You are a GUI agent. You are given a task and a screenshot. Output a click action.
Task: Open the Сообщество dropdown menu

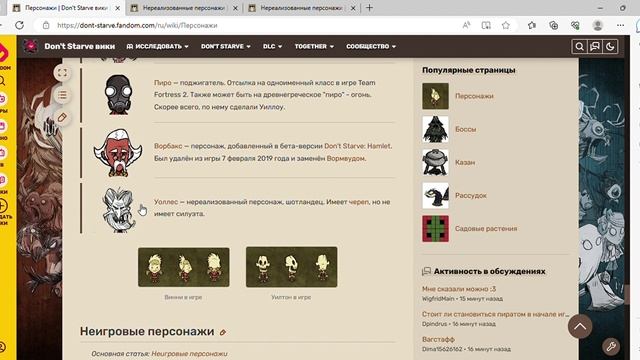tap(371, 47)
